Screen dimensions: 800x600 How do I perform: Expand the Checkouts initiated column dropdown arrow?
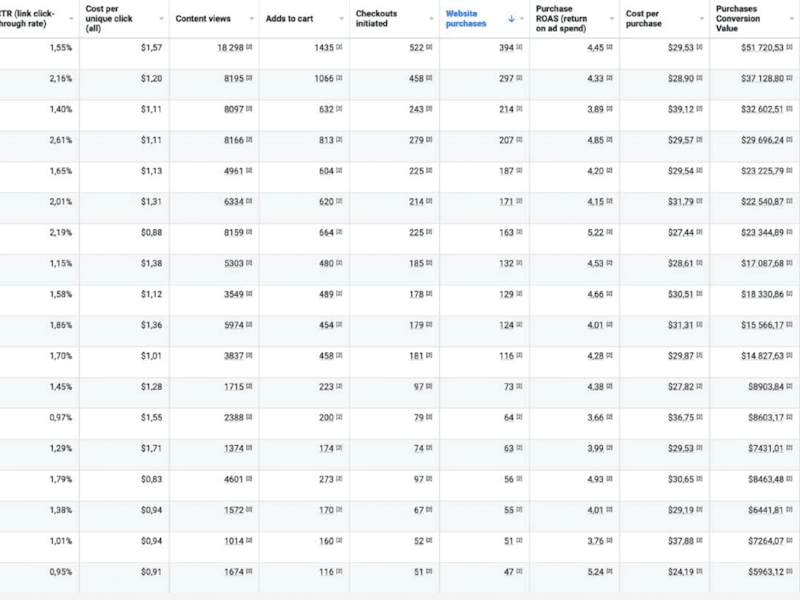tap(432, 19)
